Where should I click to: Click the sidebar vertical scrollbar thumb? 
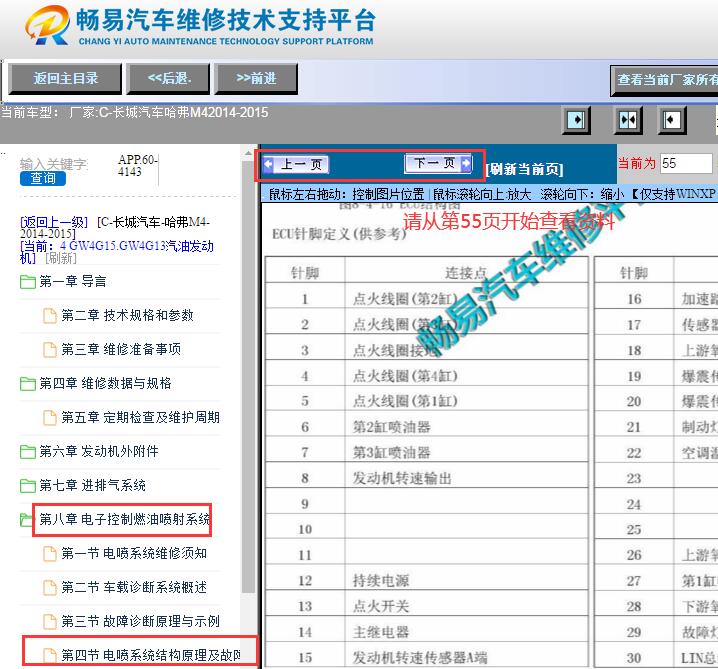tap(248, 375)
